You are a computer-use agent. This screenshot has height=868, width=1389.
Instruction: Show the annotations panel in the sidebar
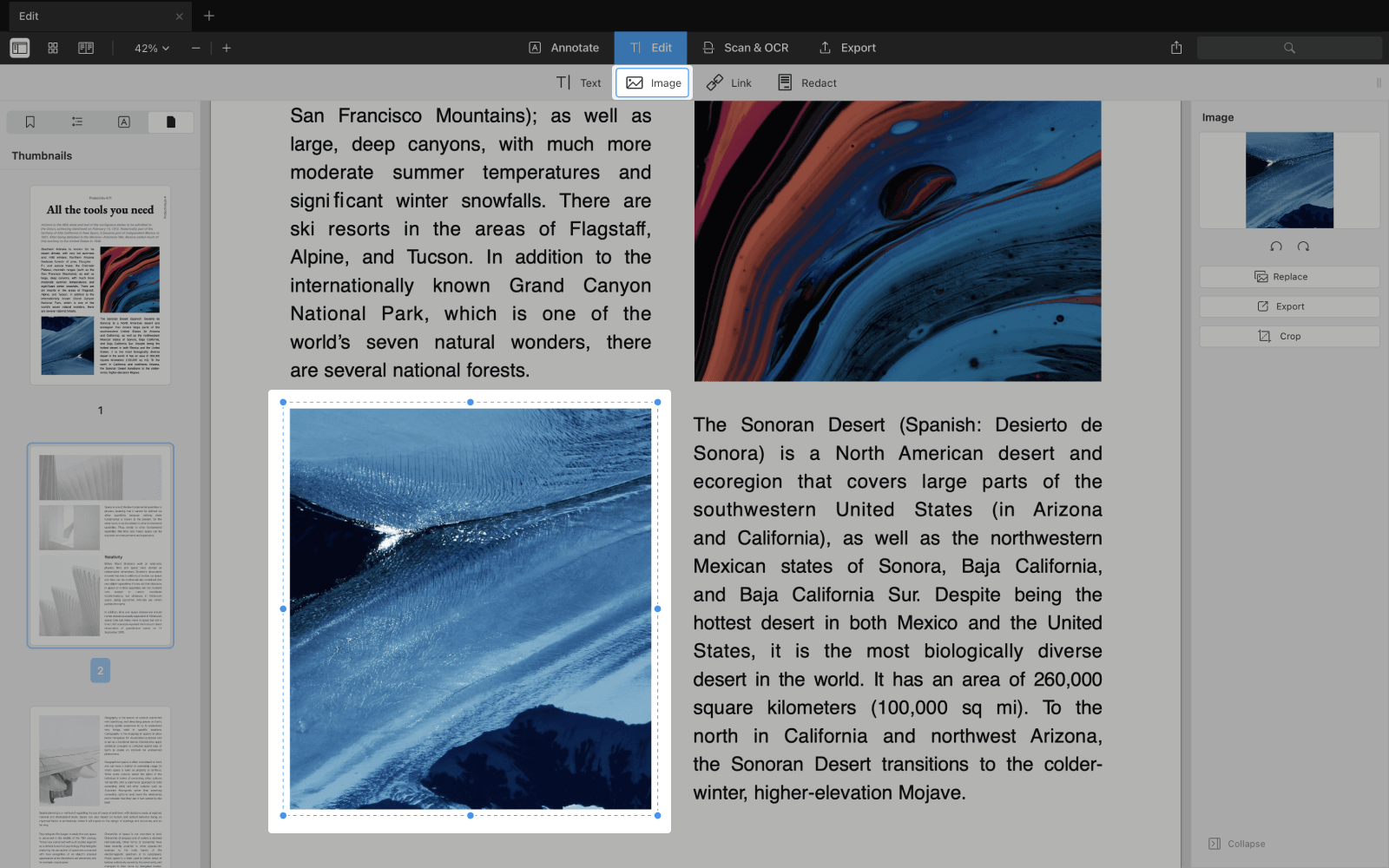tap(124, 122)
